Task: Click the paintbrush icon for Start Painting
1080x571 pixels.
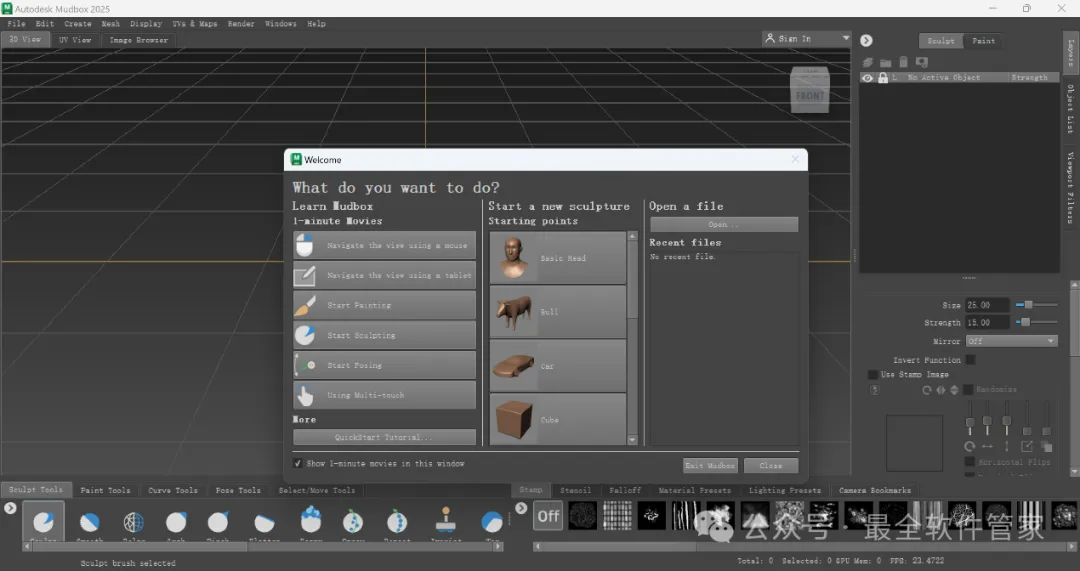Action: coord(304,305)
